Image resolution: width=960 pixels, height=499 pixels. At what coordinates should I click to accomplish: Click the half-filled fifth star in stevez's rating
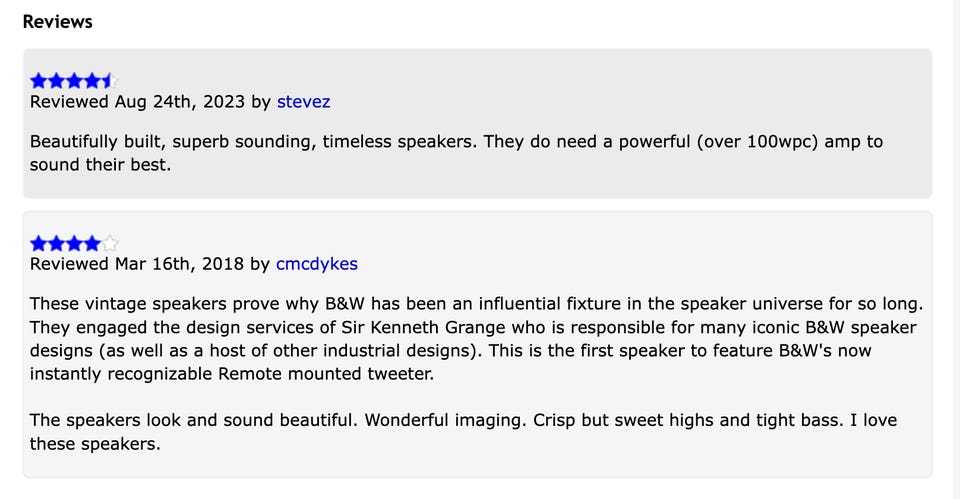click(x=110, y=81)
